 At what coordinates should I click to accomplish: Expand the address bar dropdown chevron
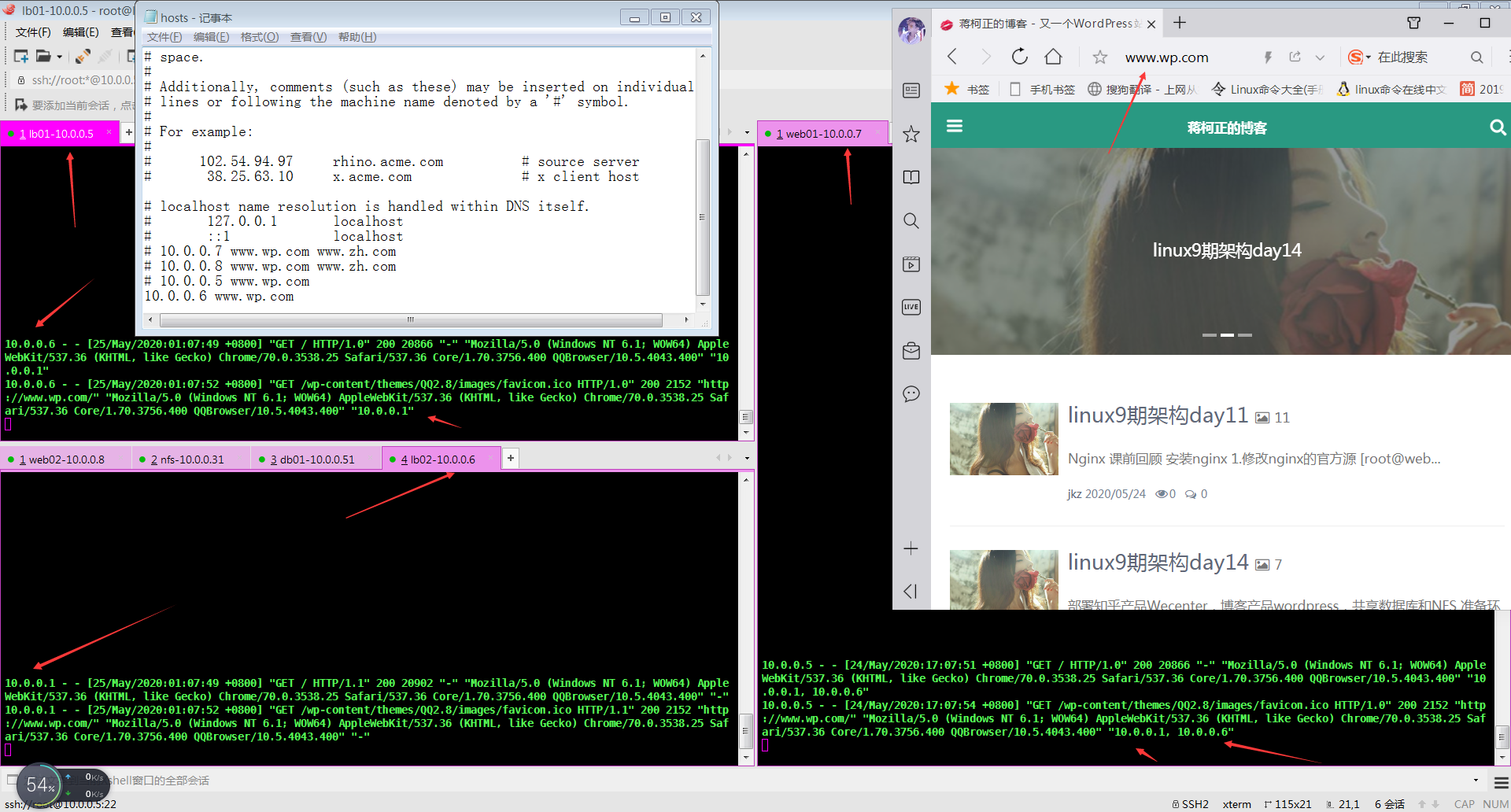(x=1320, y=57)
